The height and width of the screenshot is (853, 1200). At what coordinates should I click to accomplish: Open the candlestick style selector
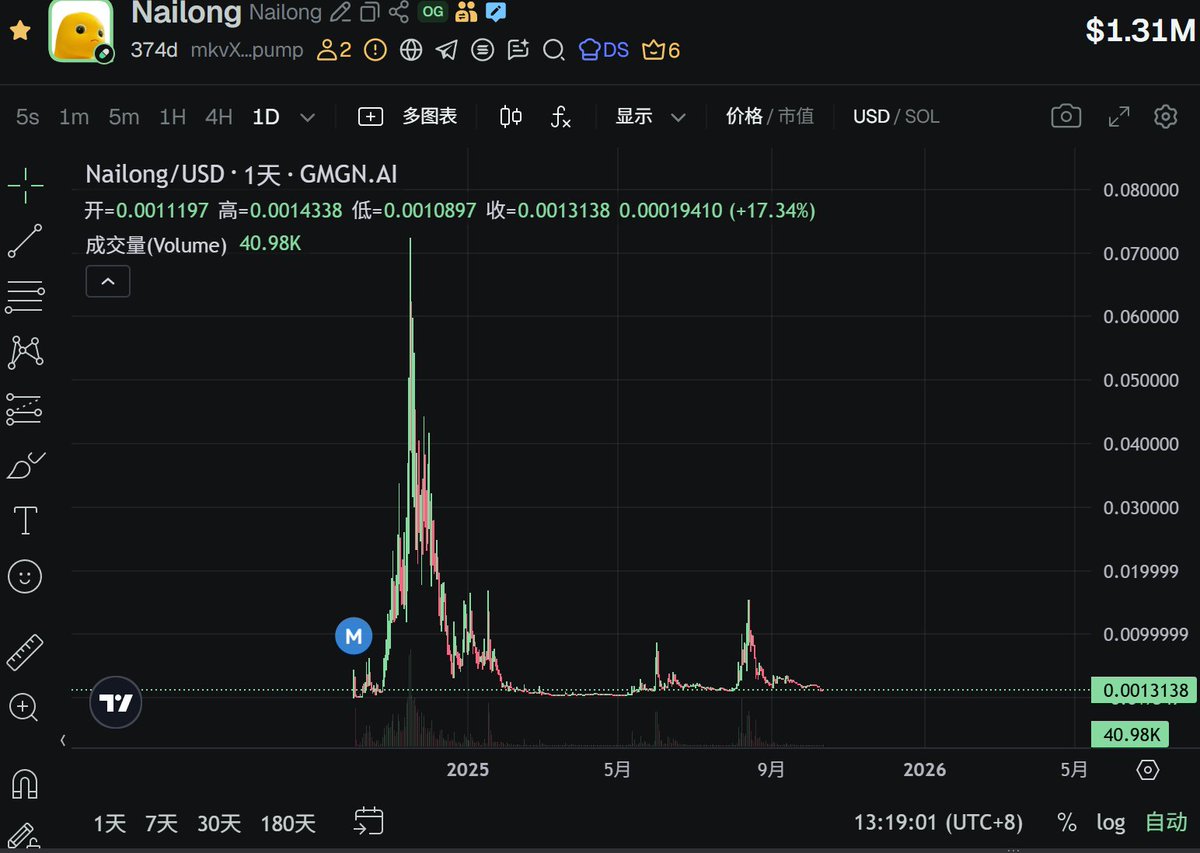[x=509, y=116]
